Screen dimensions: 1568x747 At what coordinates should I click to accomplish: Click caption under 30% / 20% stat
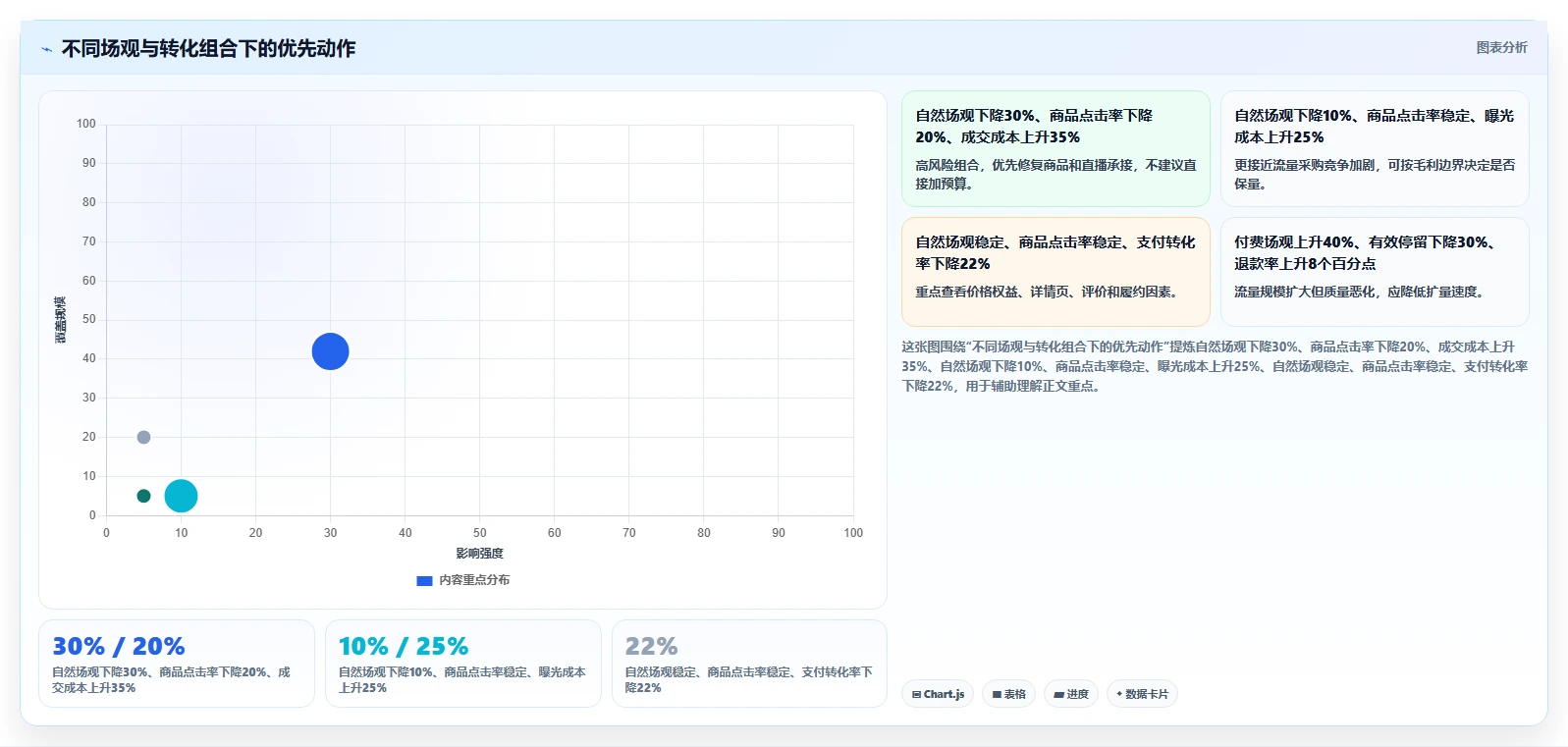point(172,679)
